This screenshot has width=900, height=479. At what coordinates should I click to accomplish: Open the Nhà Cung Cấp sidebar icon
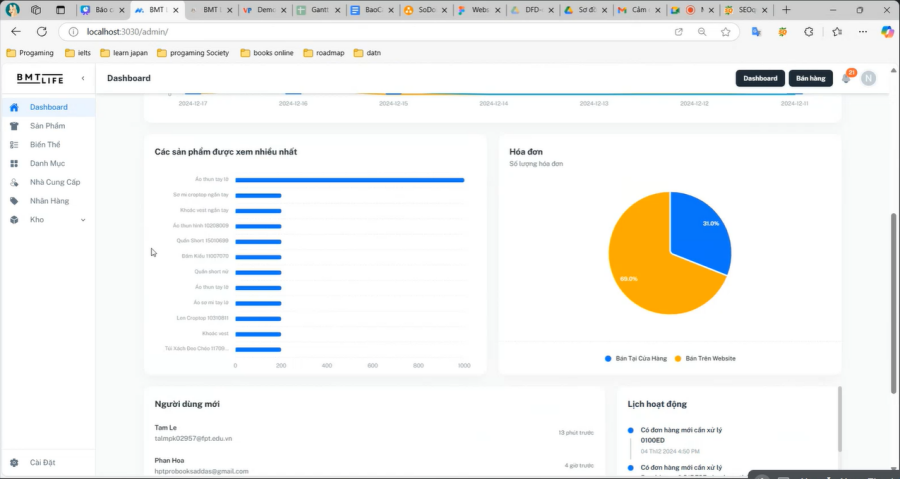[14, 182]
